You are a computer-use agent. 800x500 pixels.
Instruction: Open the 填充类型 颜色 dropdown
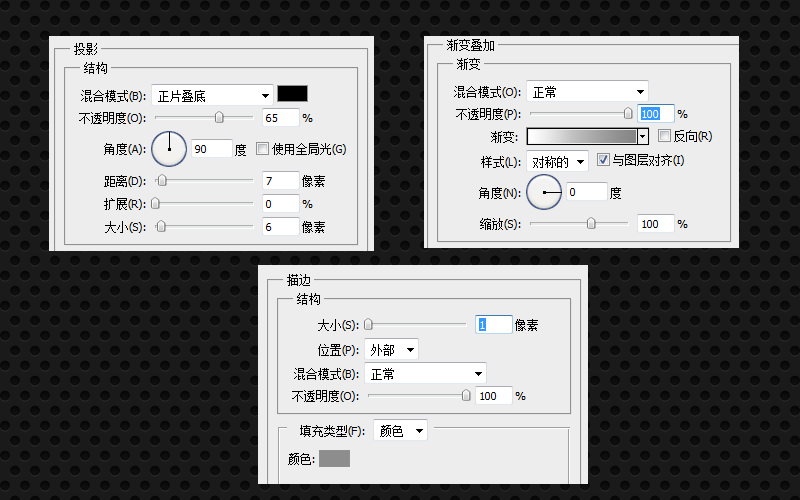(x=400, y=430)
